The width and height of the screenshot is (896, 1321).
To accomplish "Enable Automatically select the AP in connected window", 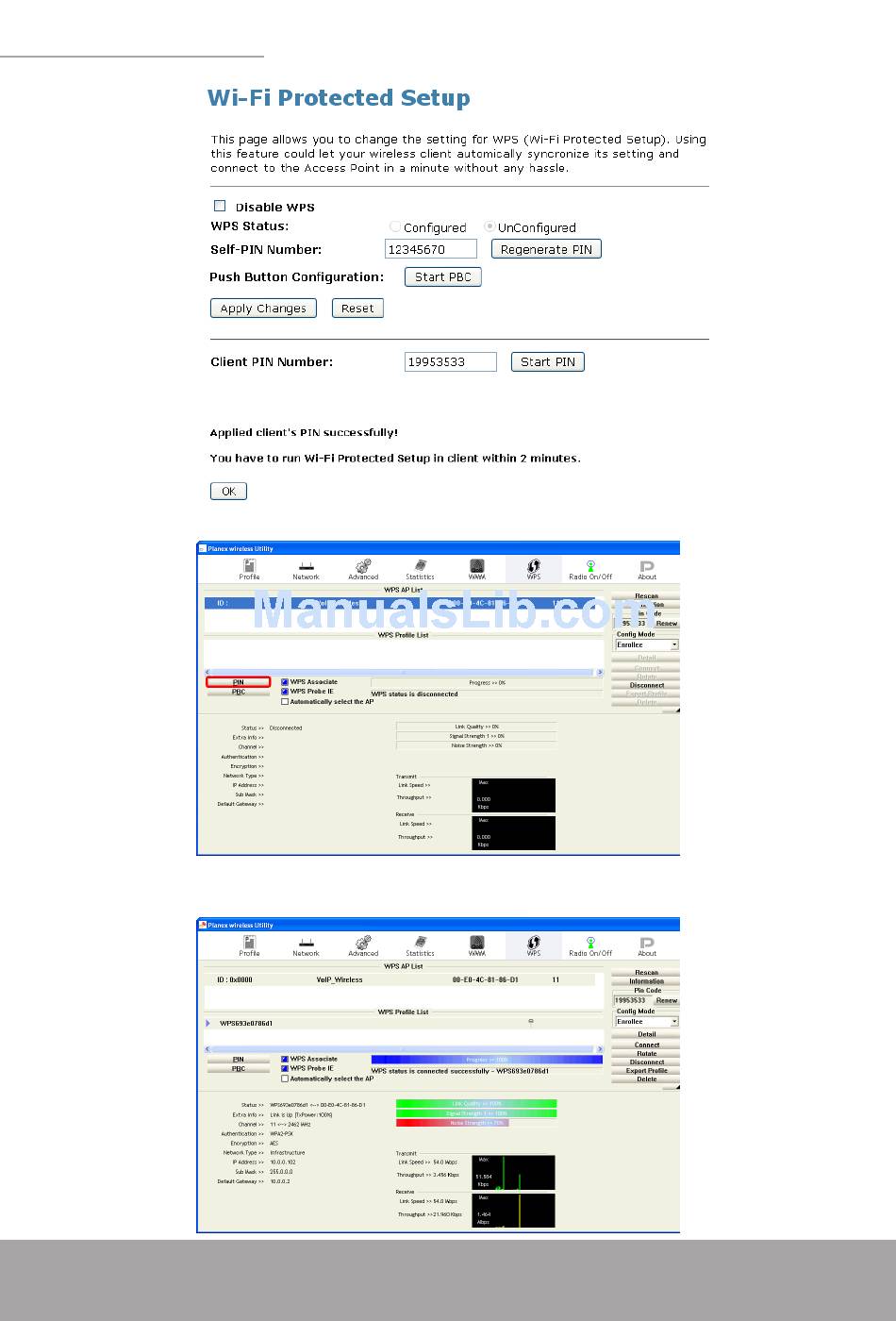I will pos(285,1079).
